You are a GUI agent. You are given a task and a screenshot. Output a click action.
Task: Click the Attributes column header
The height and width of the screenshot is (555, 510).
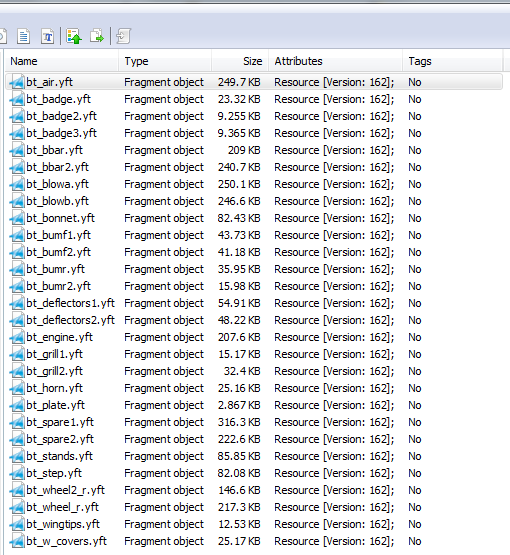point(335,61)
